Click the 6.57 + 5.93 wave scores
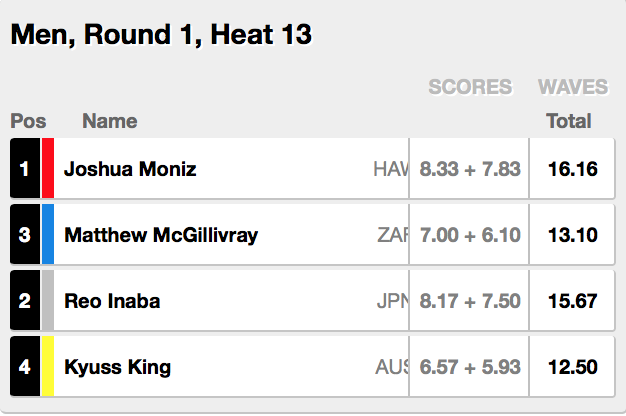The height and width of the screenshot is (416, 626). coord(470,367)
